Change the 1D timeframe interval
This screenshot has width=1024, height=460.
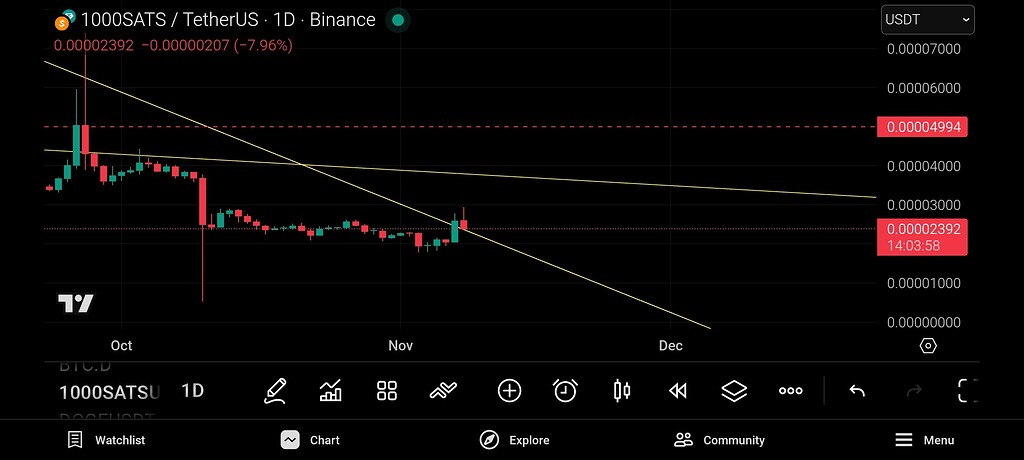point(192,390)
